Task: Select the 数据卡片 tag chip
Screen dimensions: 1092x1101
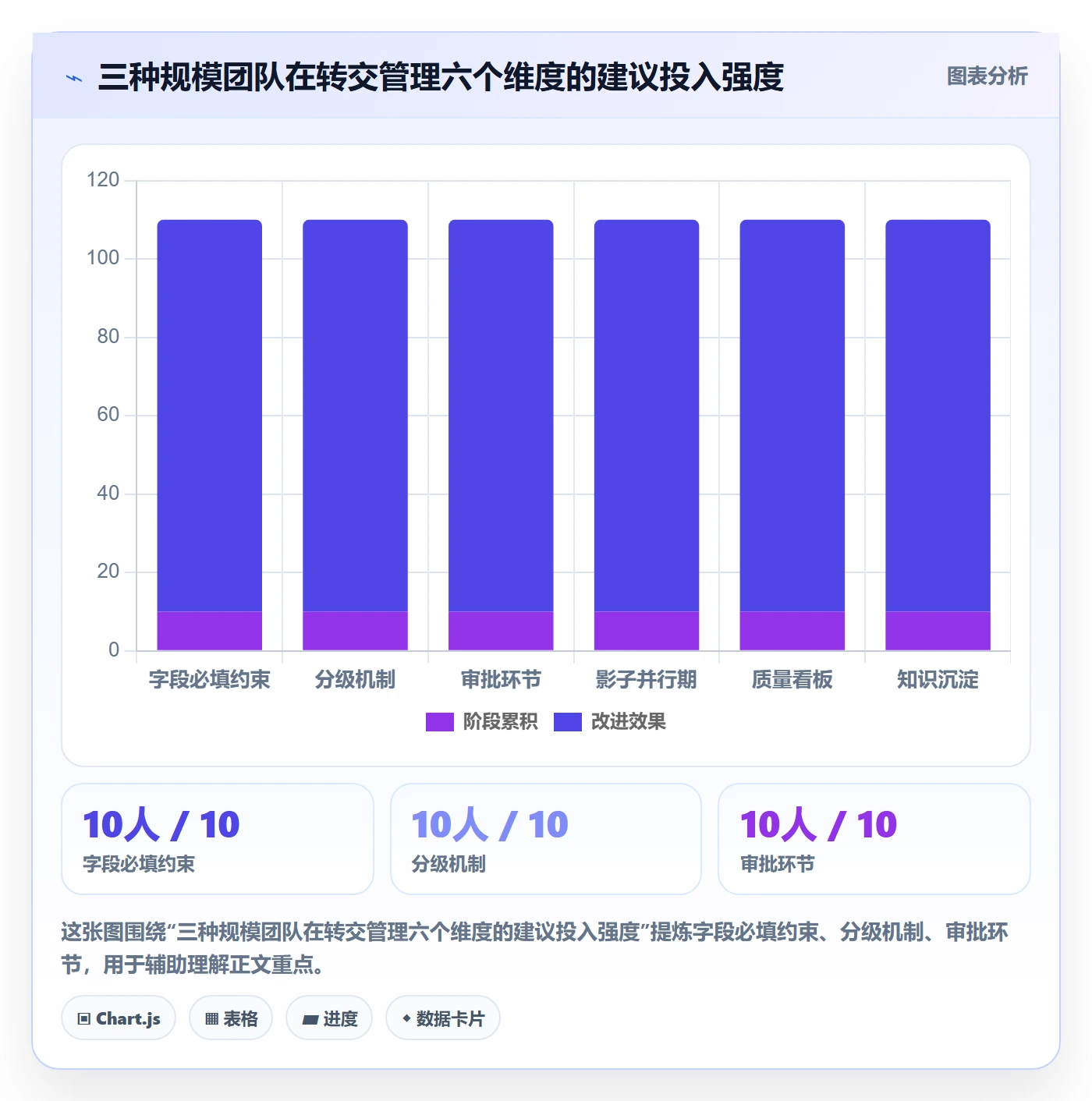Action: (443, 1018)
